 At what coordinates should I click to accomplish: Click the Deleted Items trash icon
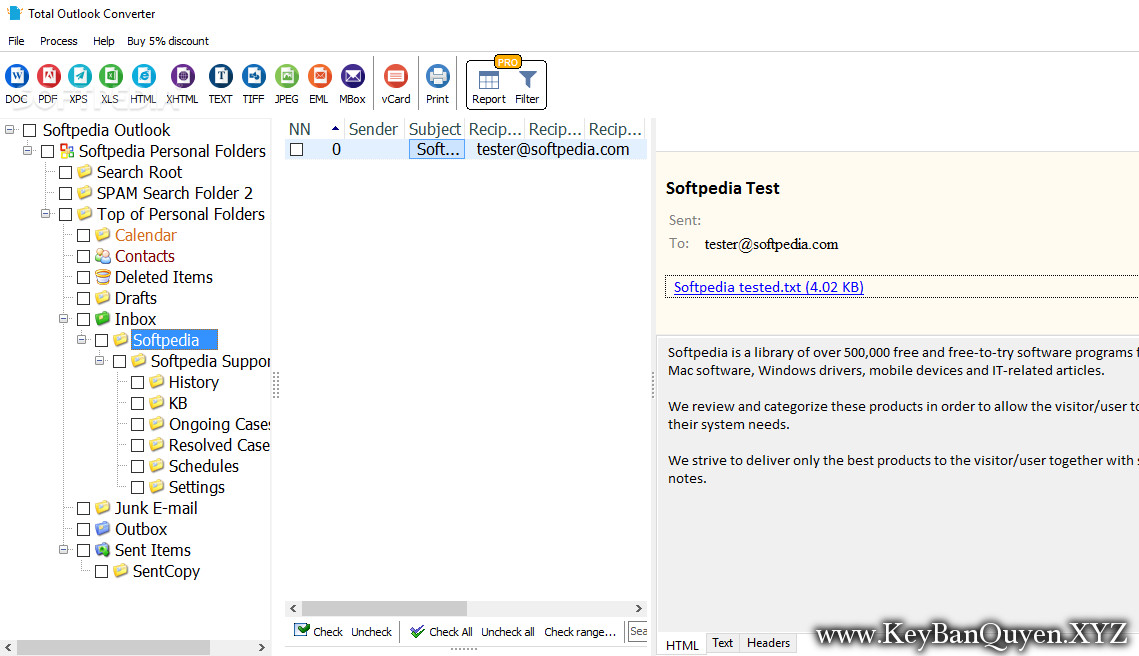102,277
